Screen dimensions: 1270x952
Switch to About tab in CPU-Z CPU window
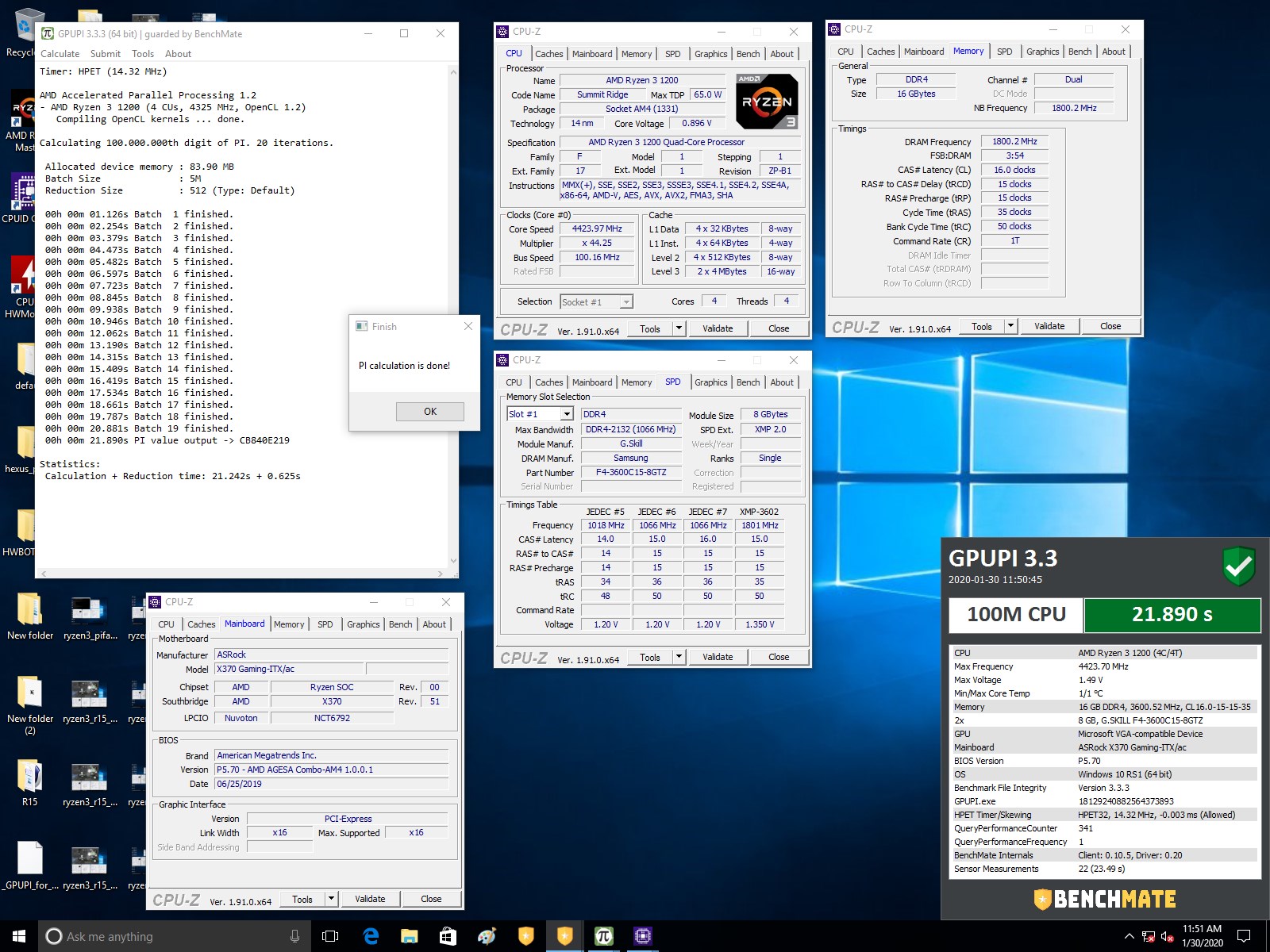[x=782, y=54]
